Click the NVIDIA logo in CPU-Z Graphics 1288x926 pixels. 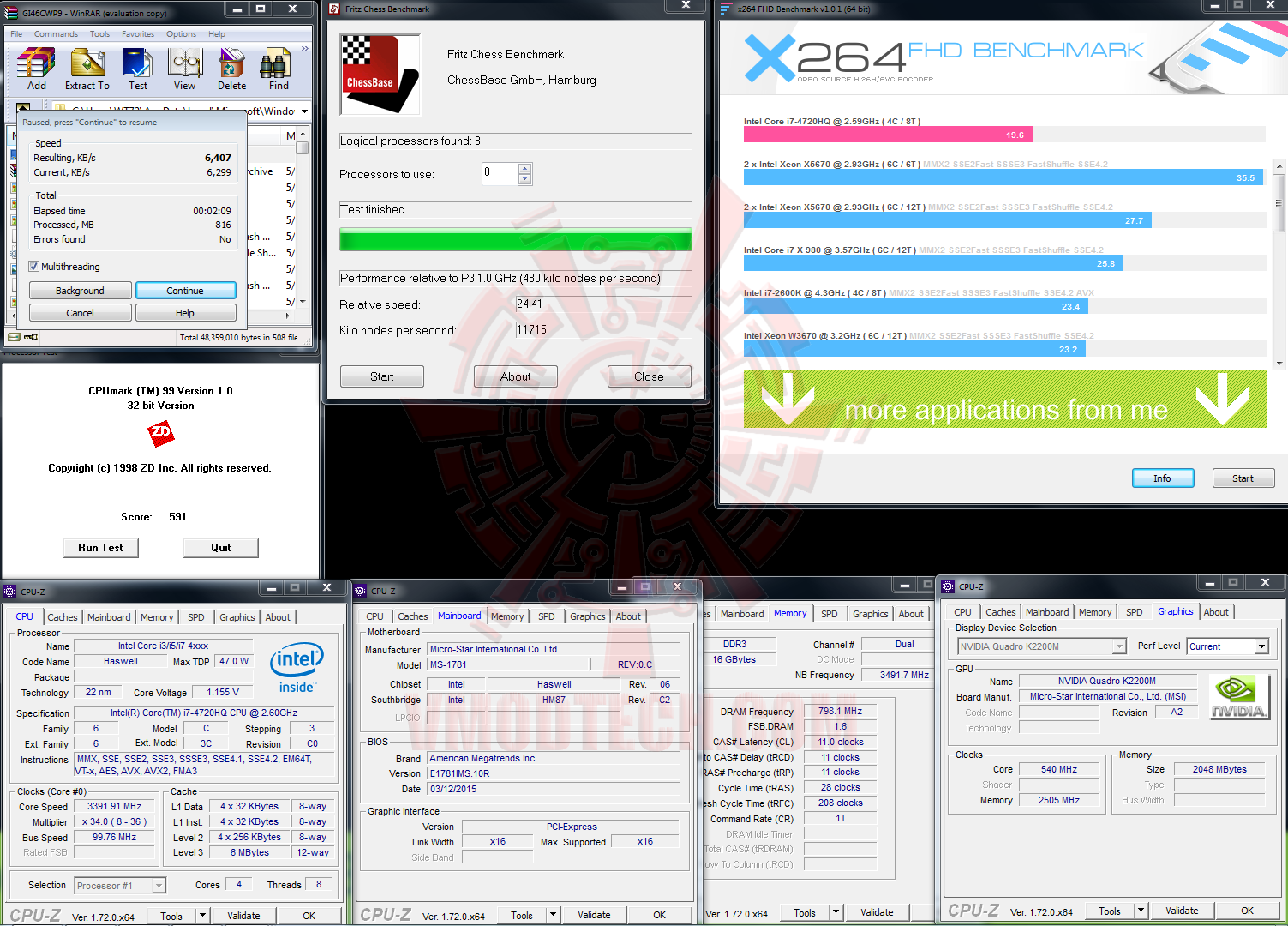[x=1238, y=695]
